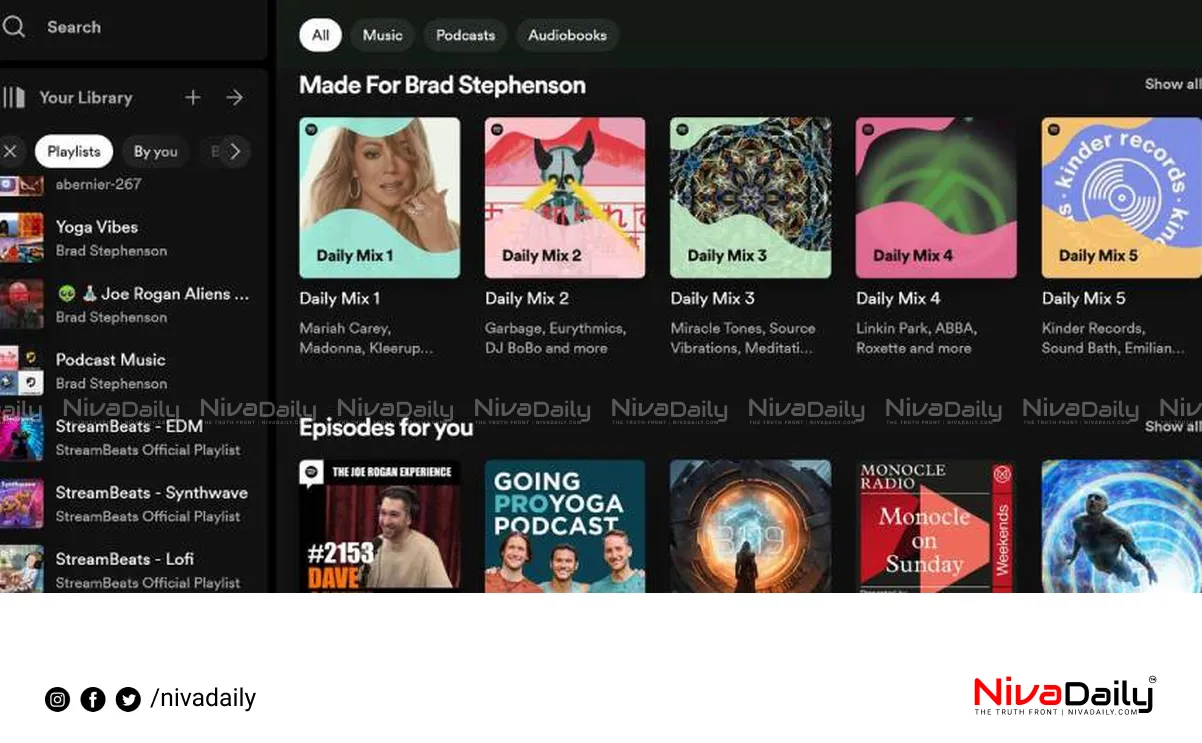Open the Daily Mix 4 cover art
Viewport: 1202px width, 743px height.
point(936,198)
